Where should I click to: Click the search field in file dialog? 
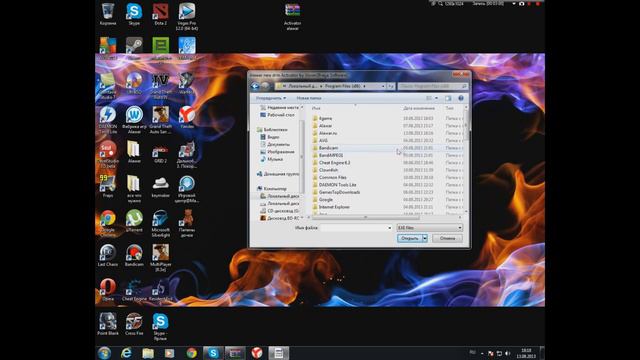[x=433, y=87]
